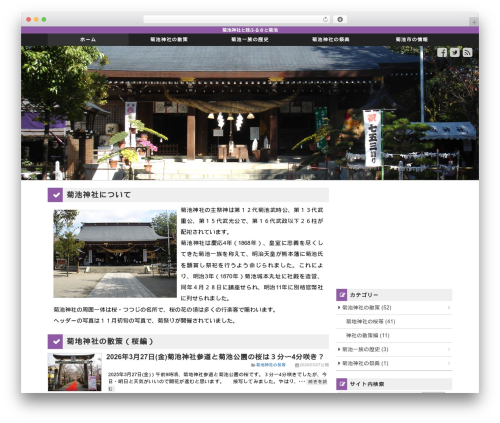The width and height of the screenshot is (500, 423).
Task: Click right chevron on the (52) category row
Action: (449, 307)
